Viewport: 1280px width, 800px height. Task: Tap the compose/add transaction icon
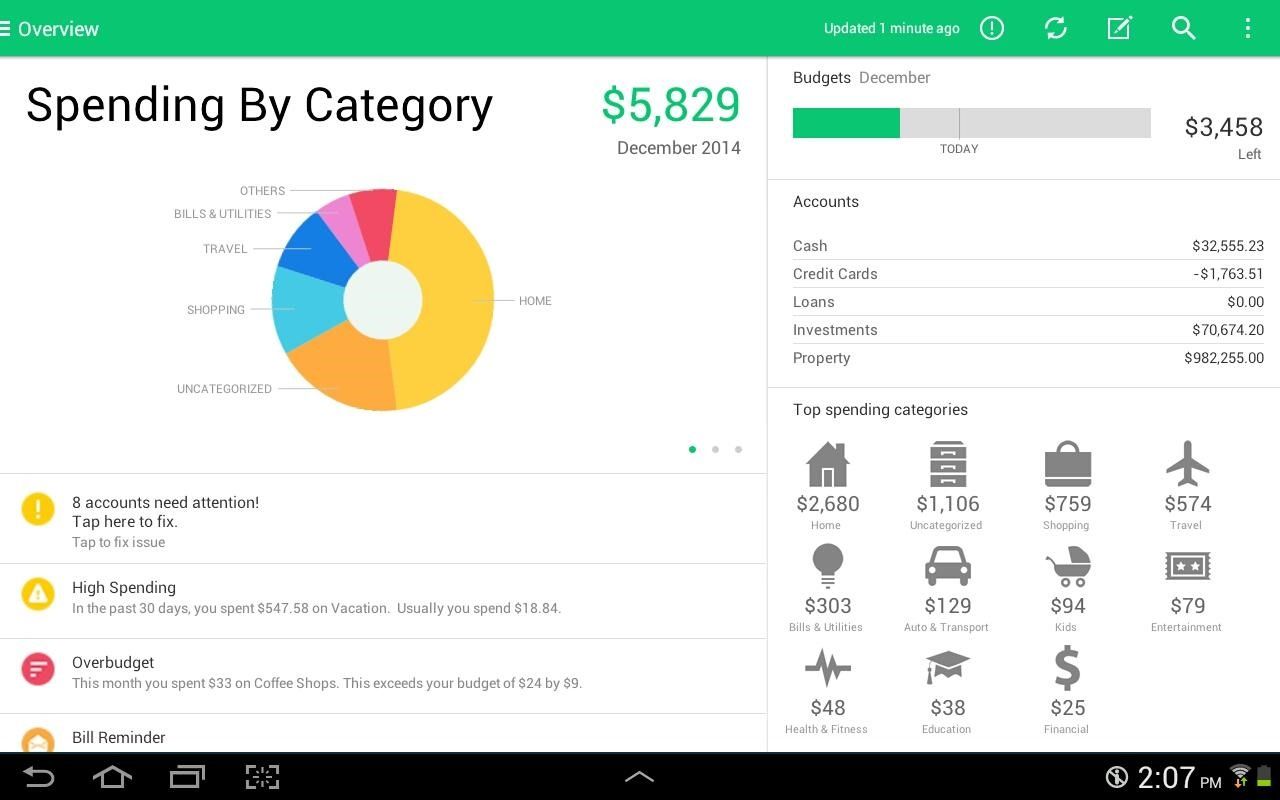click(x=1119, y=28)
